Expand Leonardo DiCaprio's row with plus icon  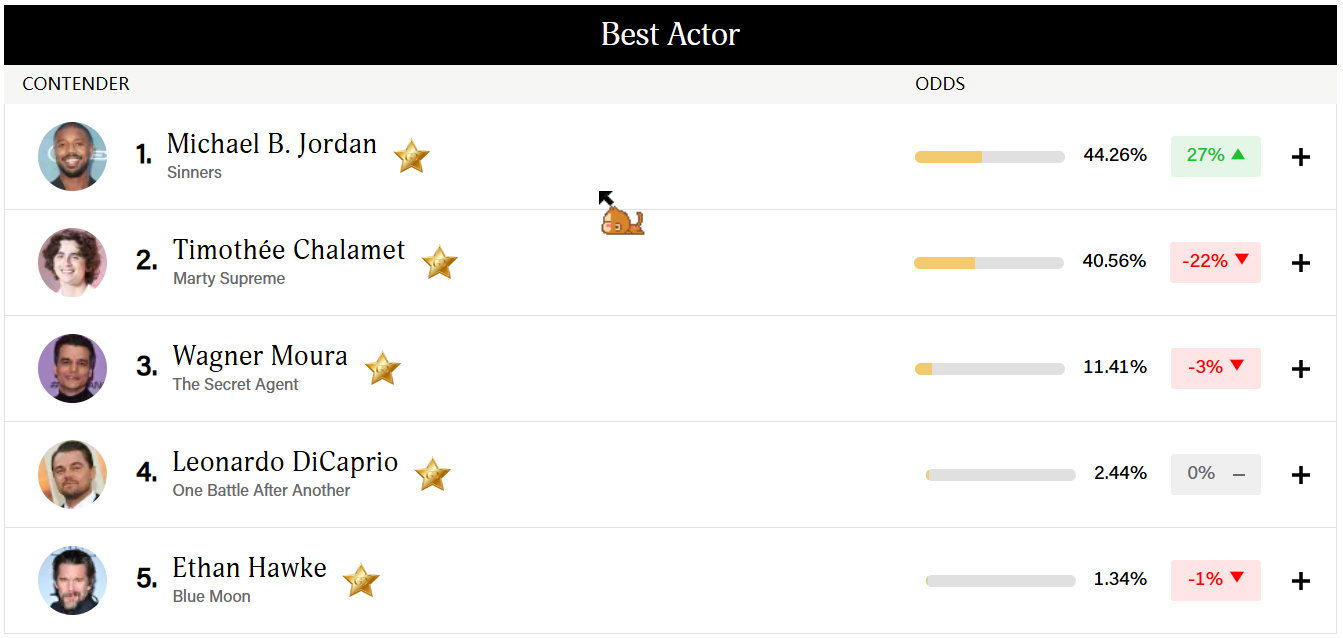(1300, 475)
